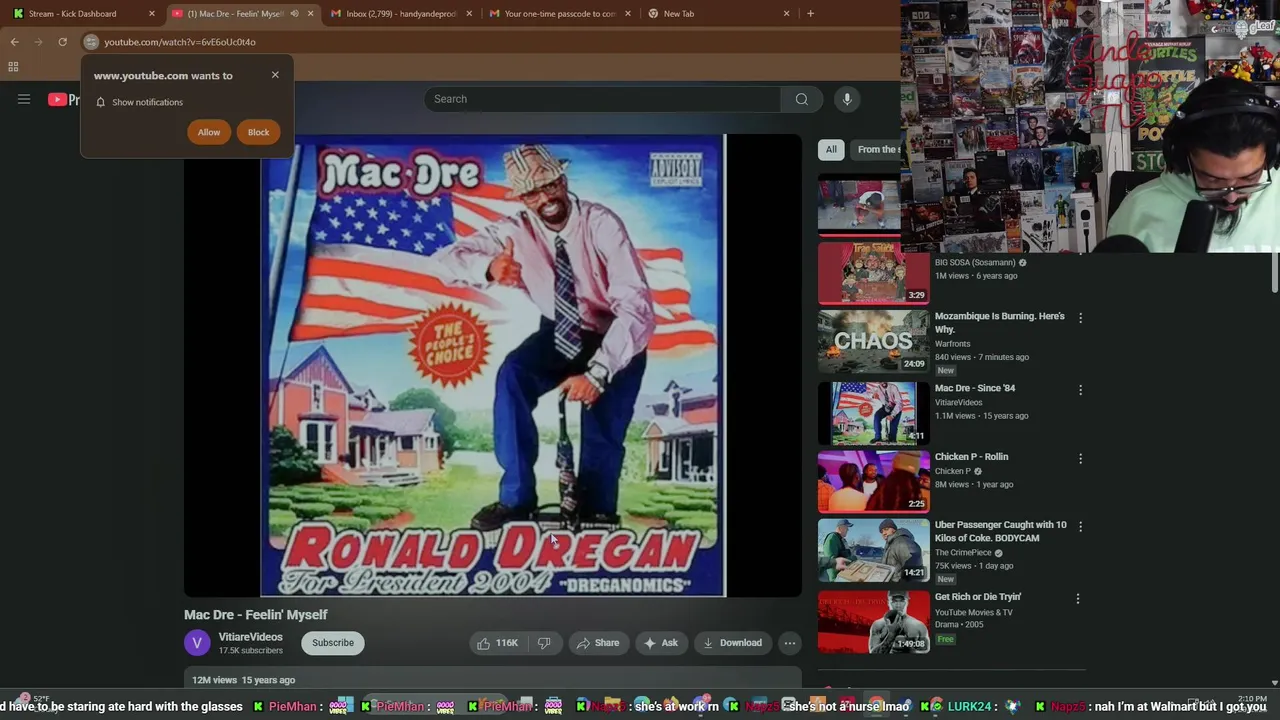This screenshot has width=1280, height=720.
Task: Click the Mac Dre video player
Action: 493,365
